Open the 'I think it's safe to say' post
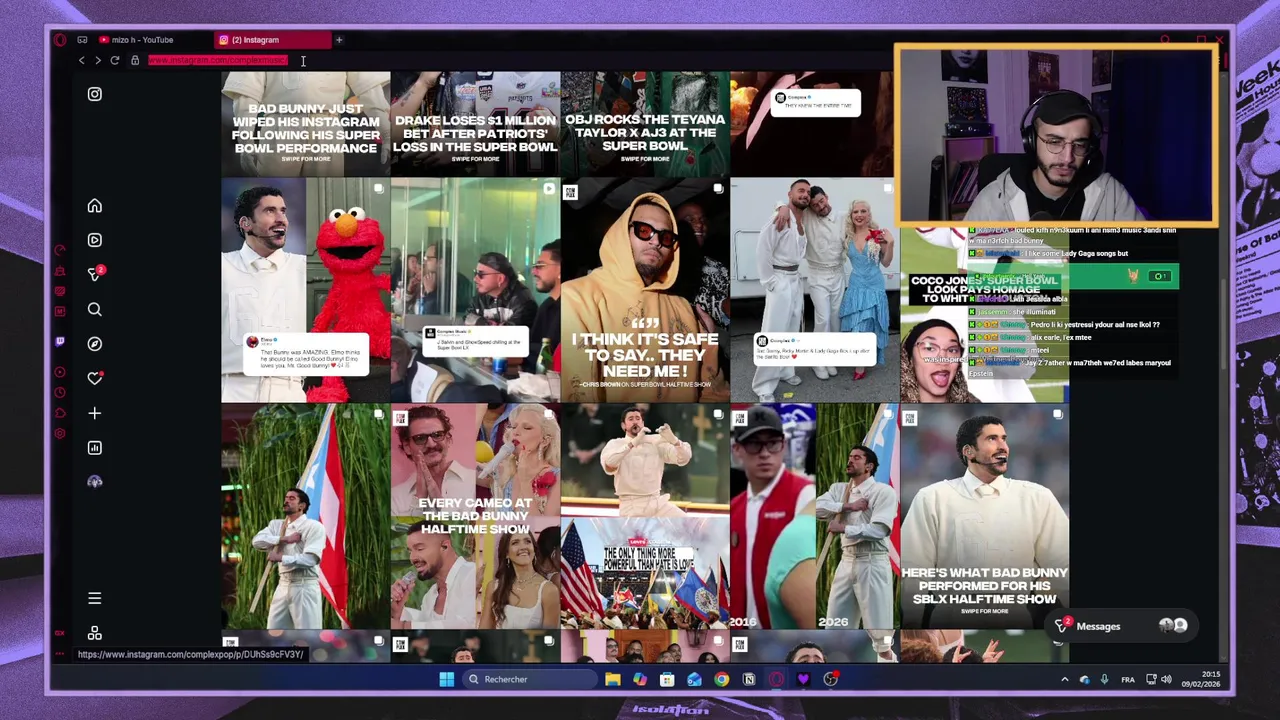 click(x=645, y=290)
